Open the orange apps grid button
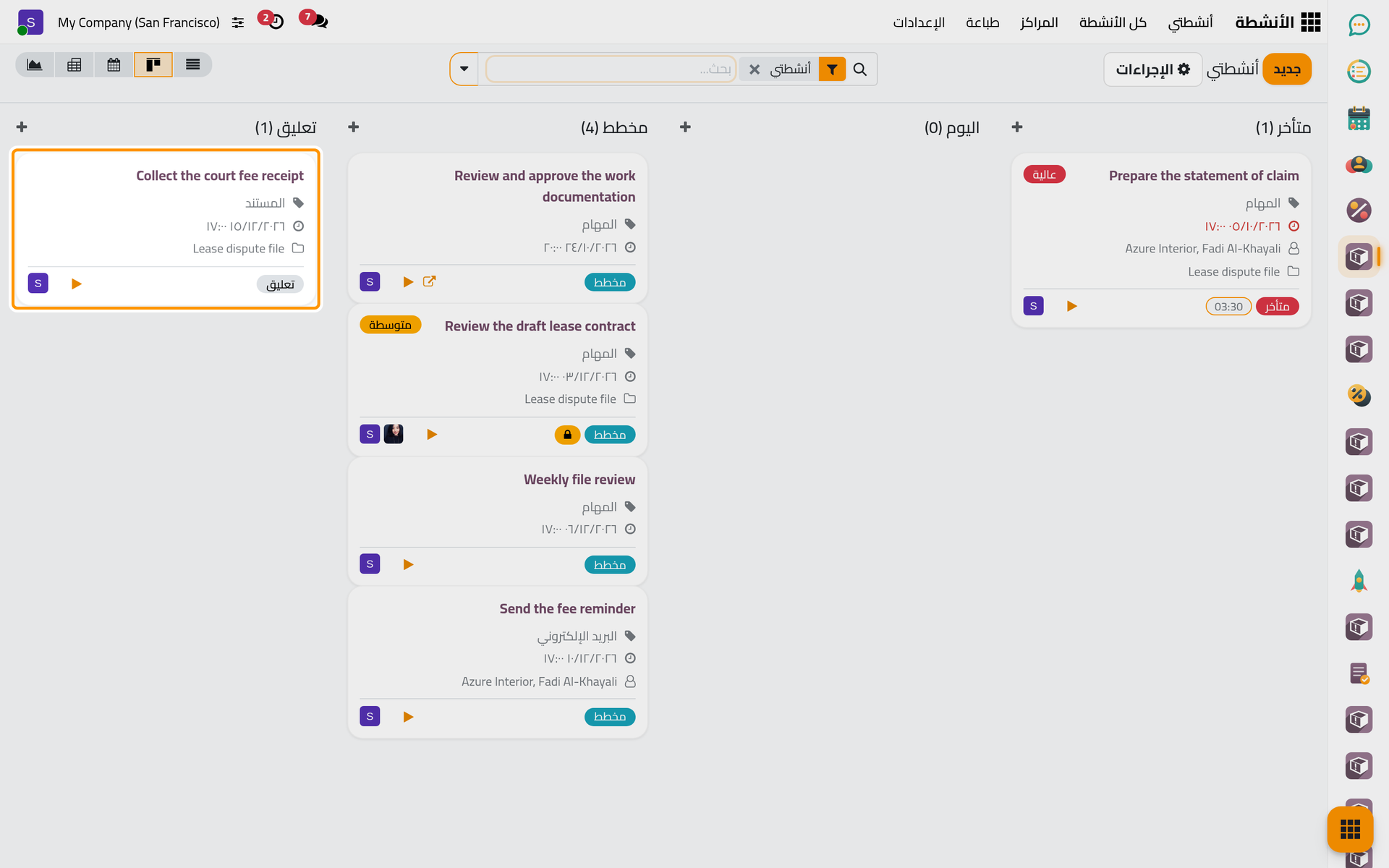1389x868 pixels. (1350, 829)
